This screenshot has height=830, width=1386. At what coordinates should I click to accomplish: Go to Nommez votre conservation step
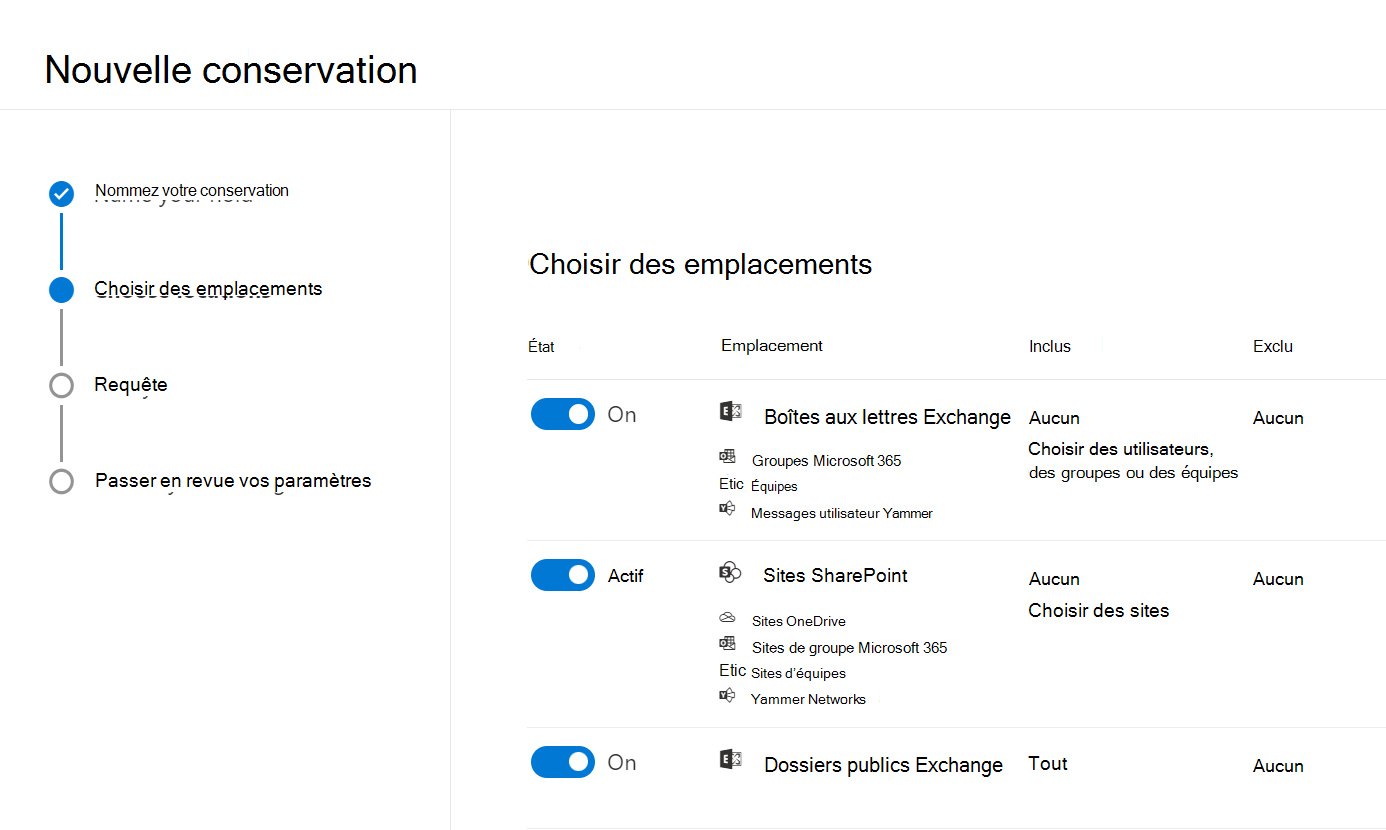pos(192,190)
